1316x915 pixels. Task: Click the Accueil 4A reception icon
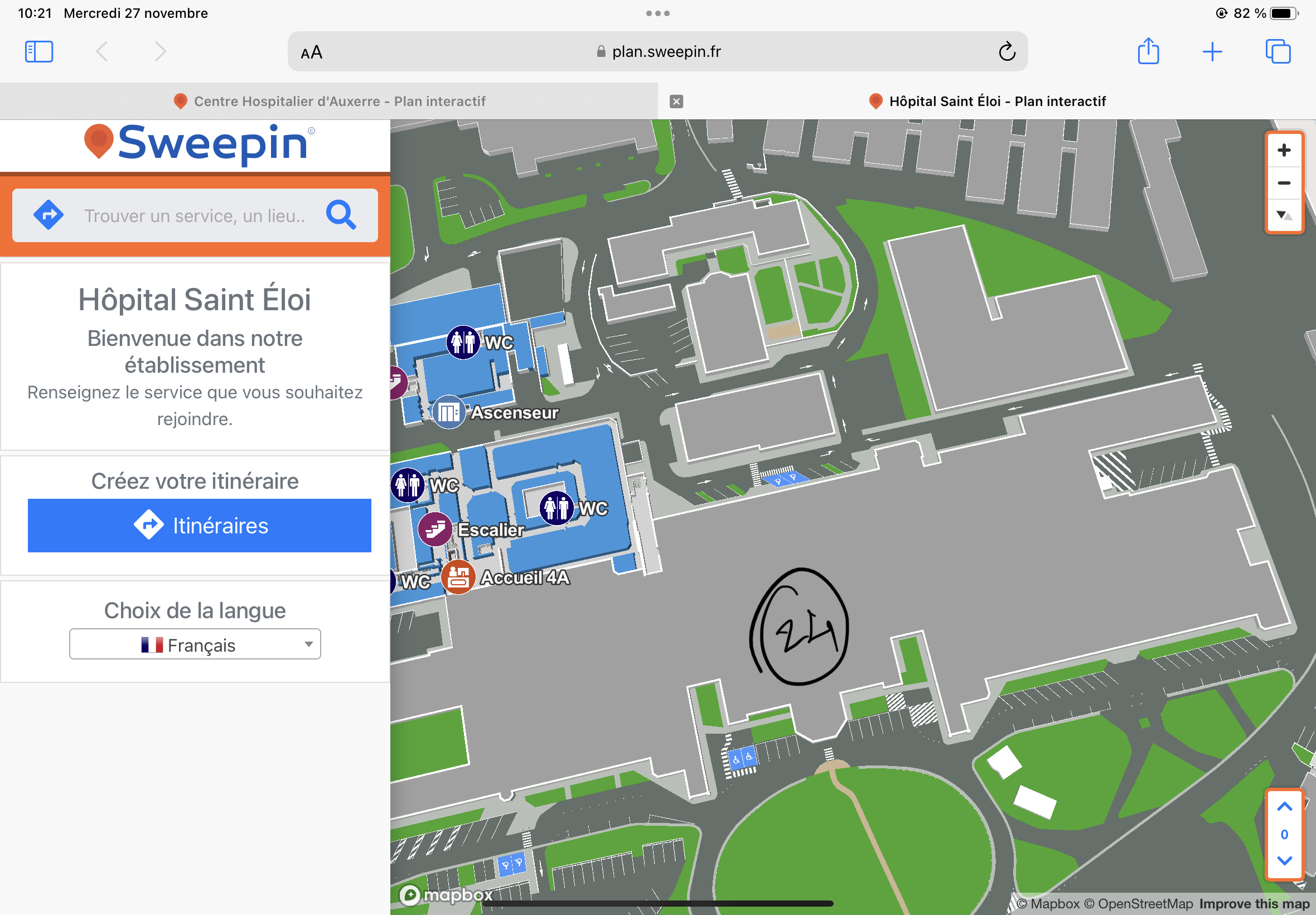point(458,577)
